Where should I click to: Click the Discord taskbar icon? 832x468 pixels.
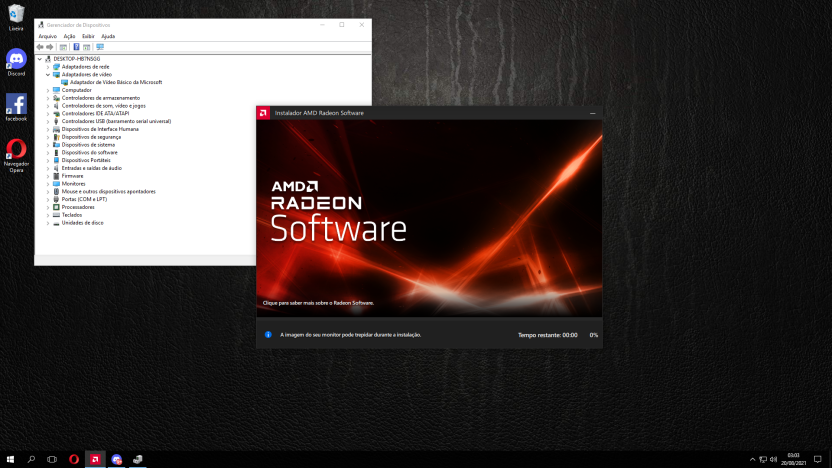[x=117, y=460]
